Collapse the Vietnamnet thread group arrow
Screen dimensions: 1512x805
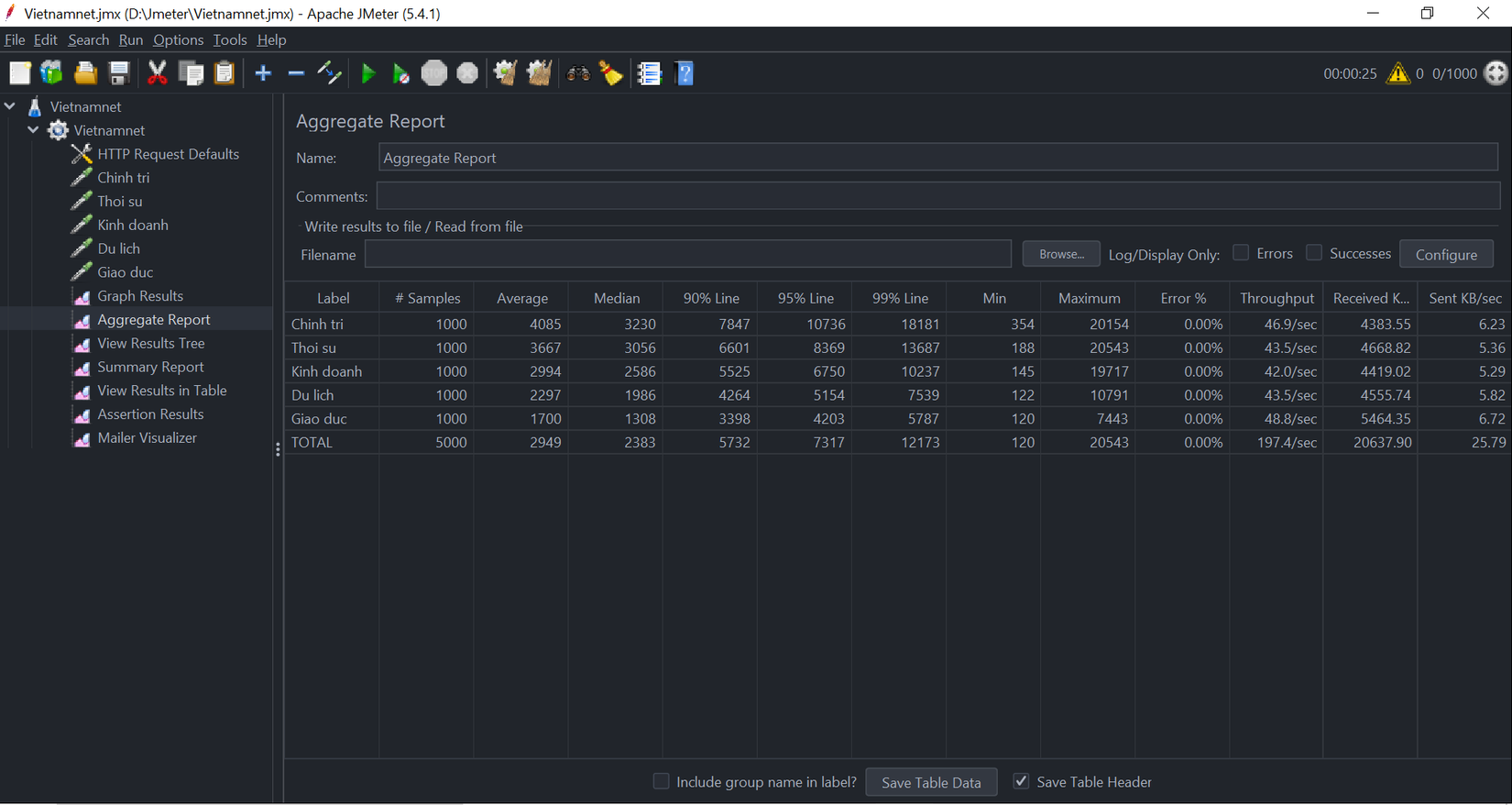33,130
